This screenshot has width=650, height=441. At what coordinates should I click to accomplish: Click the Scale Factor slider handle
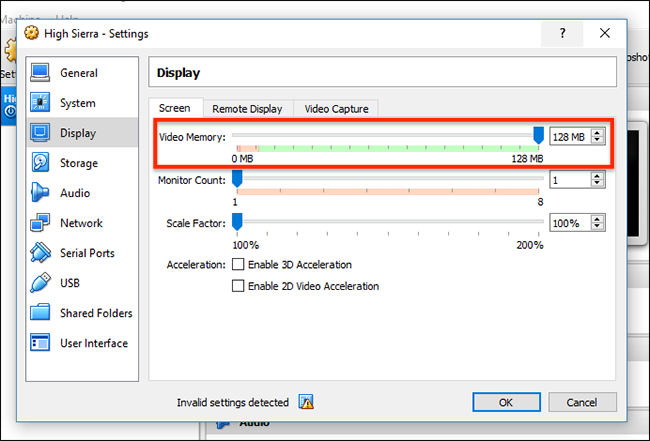[237, 221]
